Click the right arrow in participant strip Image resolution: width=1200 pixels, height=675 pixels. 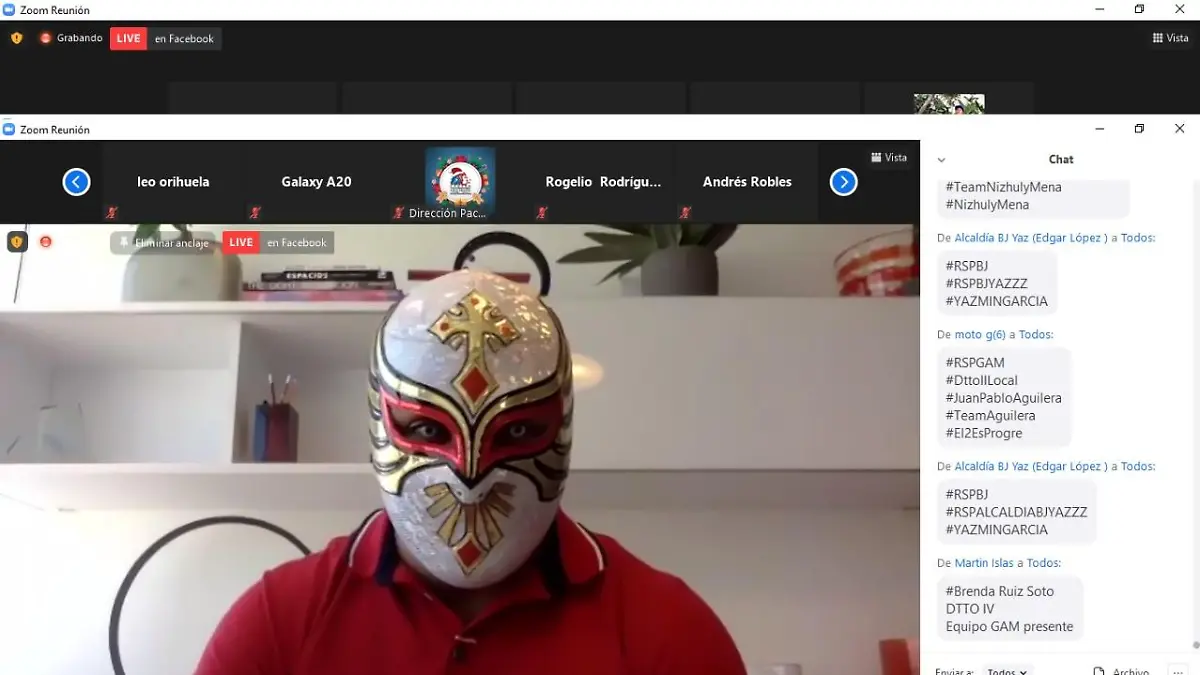pos(844,182)
